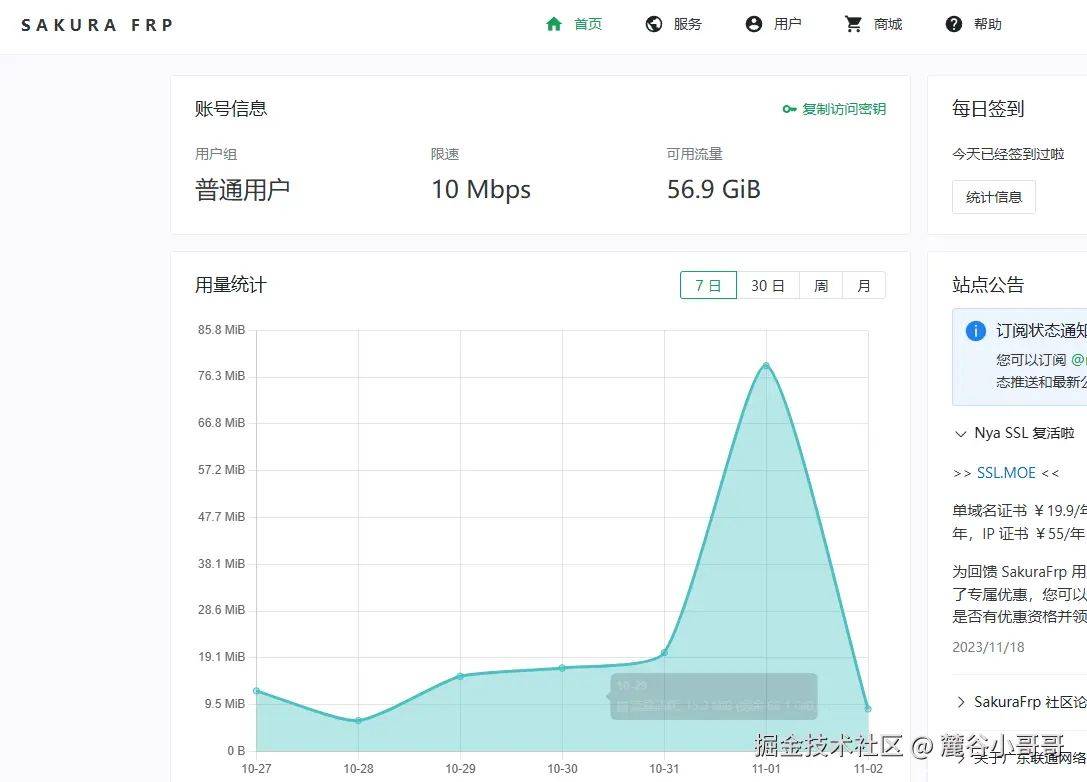The height and width of the screenshot is (782, 1087).
Task: Switch to the 月 view tab
Action: click(x=864, y=285)
